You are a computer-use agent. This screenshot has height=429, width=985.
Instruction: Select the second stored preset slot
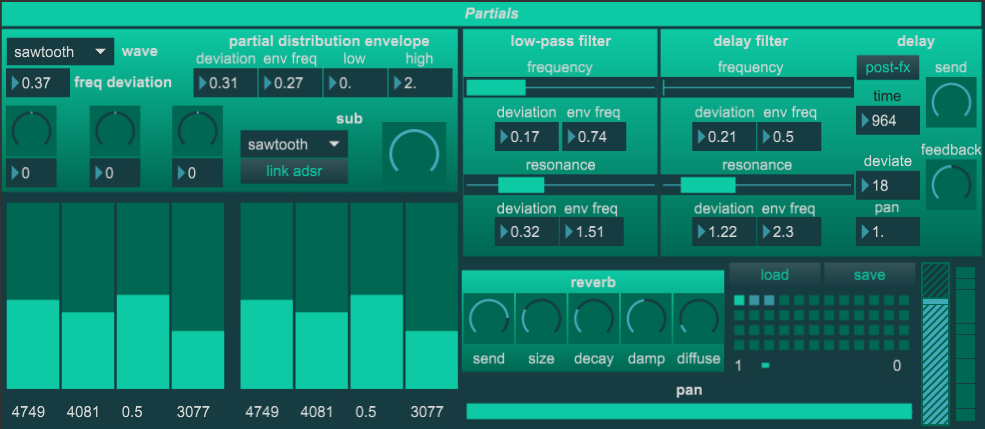pyautogui.click(x=754, y=300)
